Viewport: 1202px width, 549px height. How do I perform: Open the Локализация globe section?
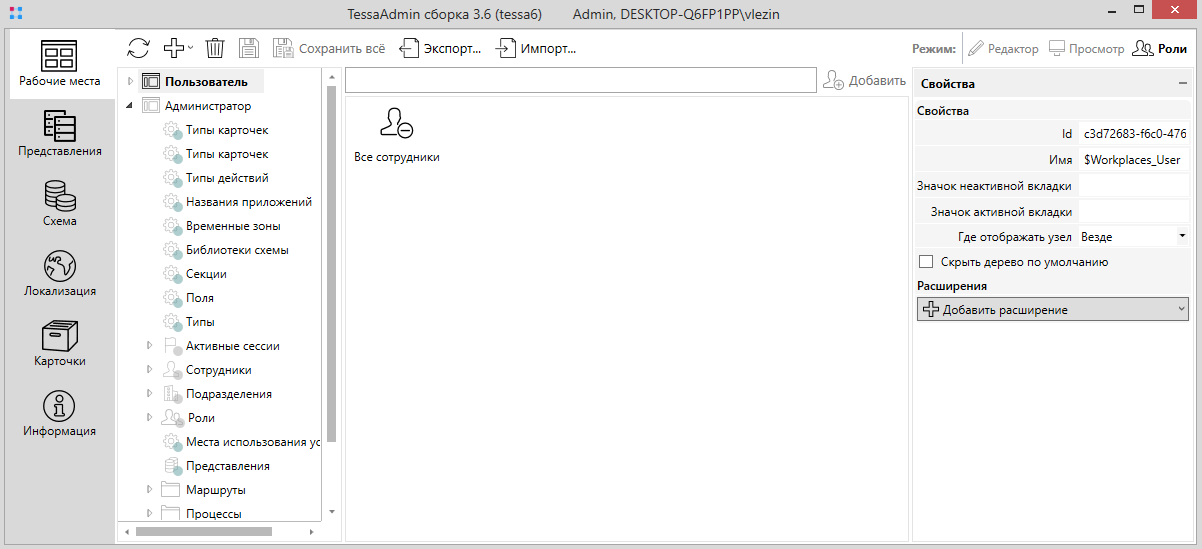tap(59, 274)
